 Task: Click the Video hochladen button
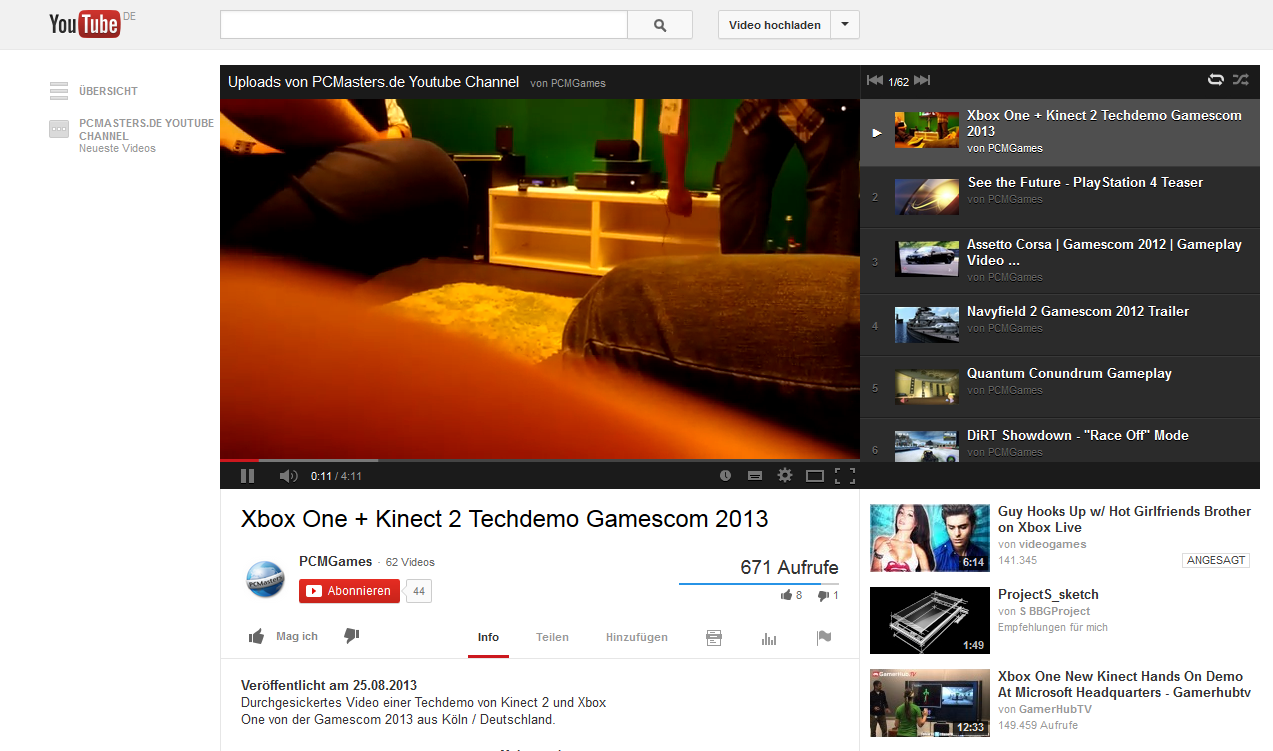[775, 25]
